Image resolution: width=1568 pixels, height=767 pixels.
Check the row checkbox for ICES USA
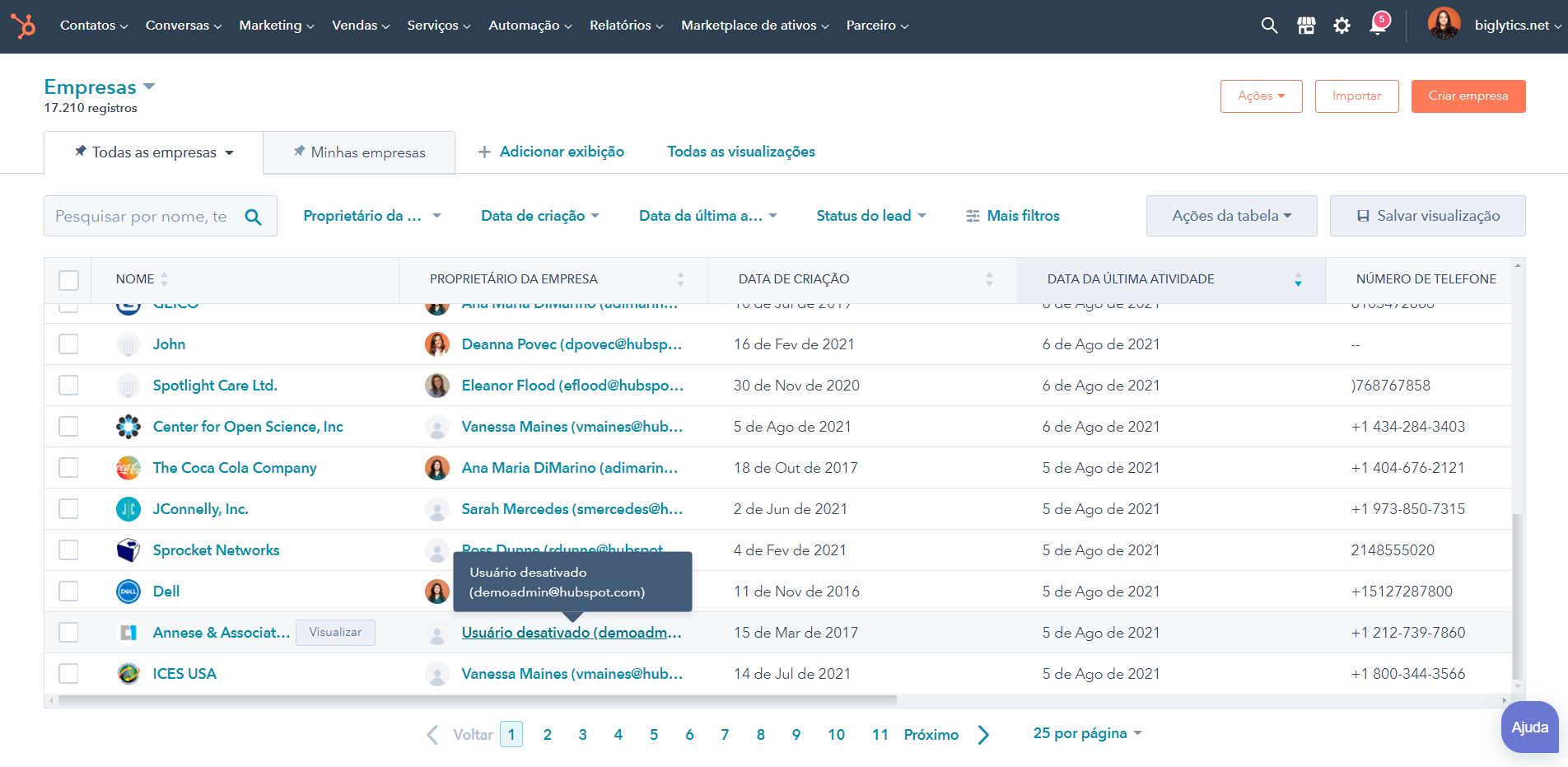(x=68, y=673)
